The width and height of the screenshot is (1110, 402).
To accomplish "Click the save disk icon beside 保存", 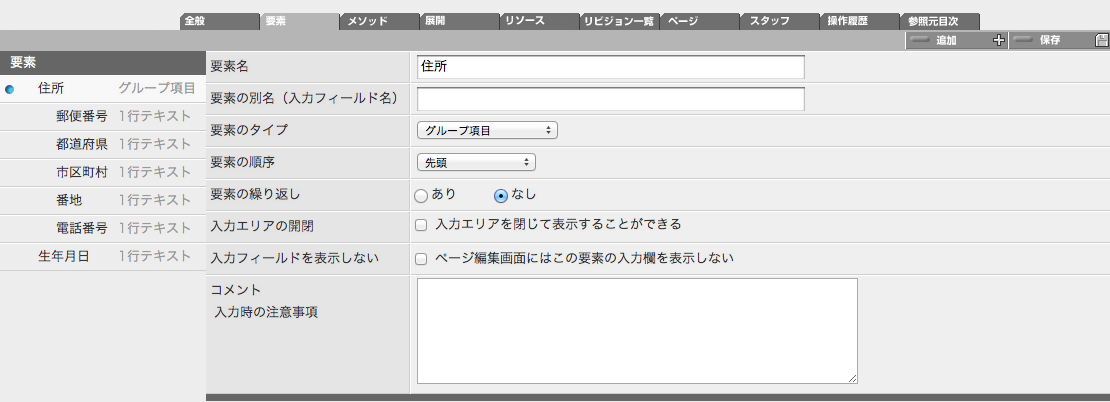I will (x=1101, y=41).
